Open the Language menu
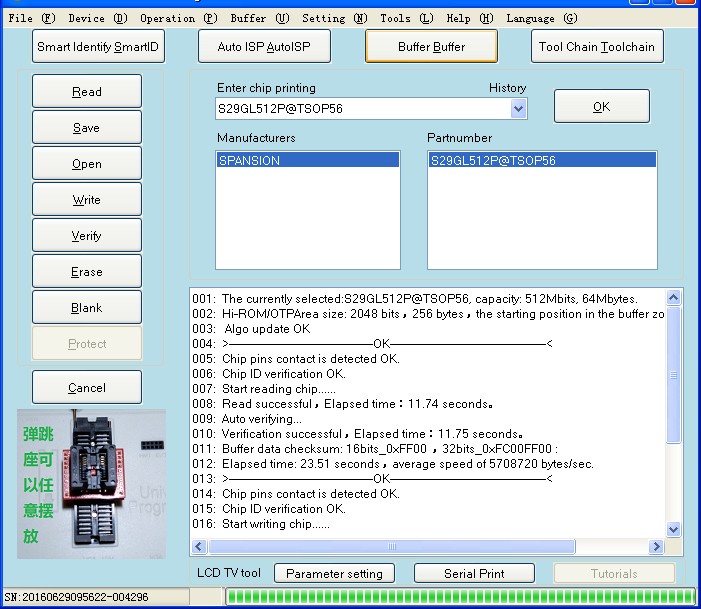 coord(541,18)
